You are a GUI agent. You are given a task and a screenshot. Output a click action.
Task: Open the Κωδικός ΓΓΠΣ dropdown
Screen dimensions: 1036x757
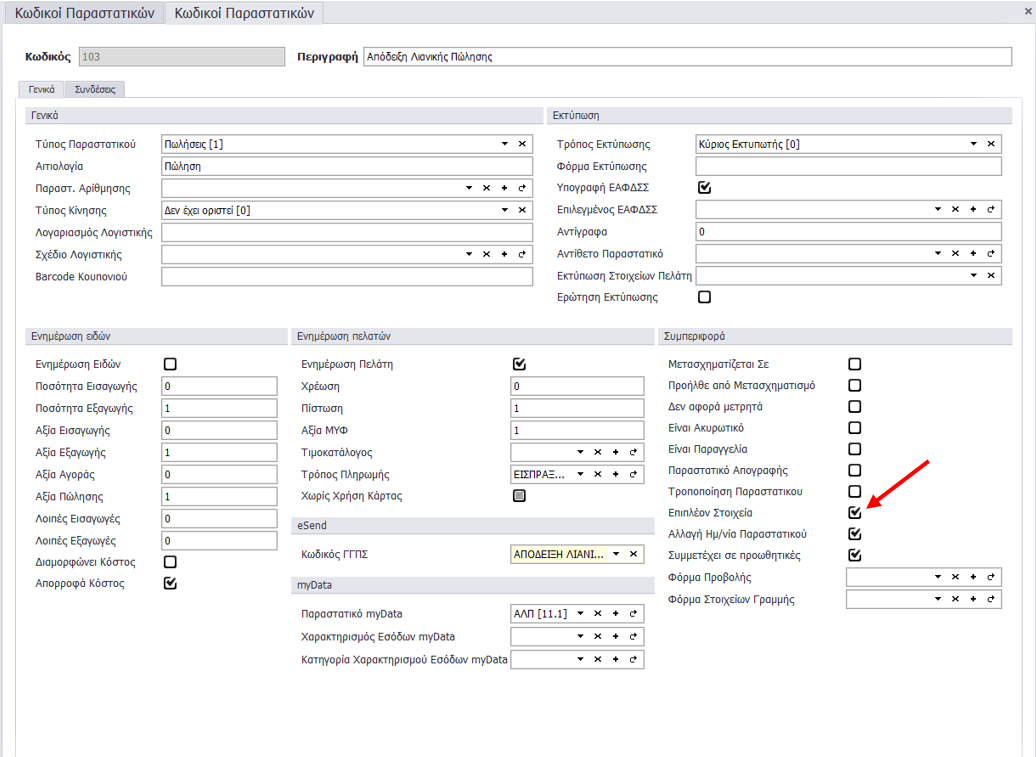click(x=616, y=554)
